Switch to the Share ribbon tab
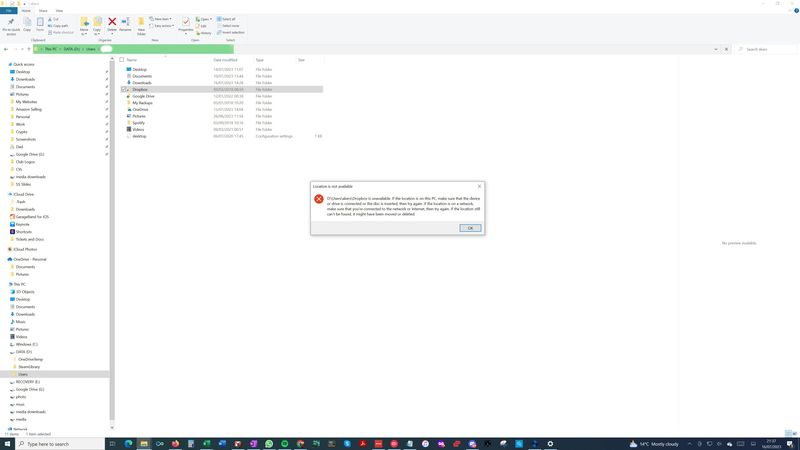Screen dimensions: 800x450 [43, 10]
